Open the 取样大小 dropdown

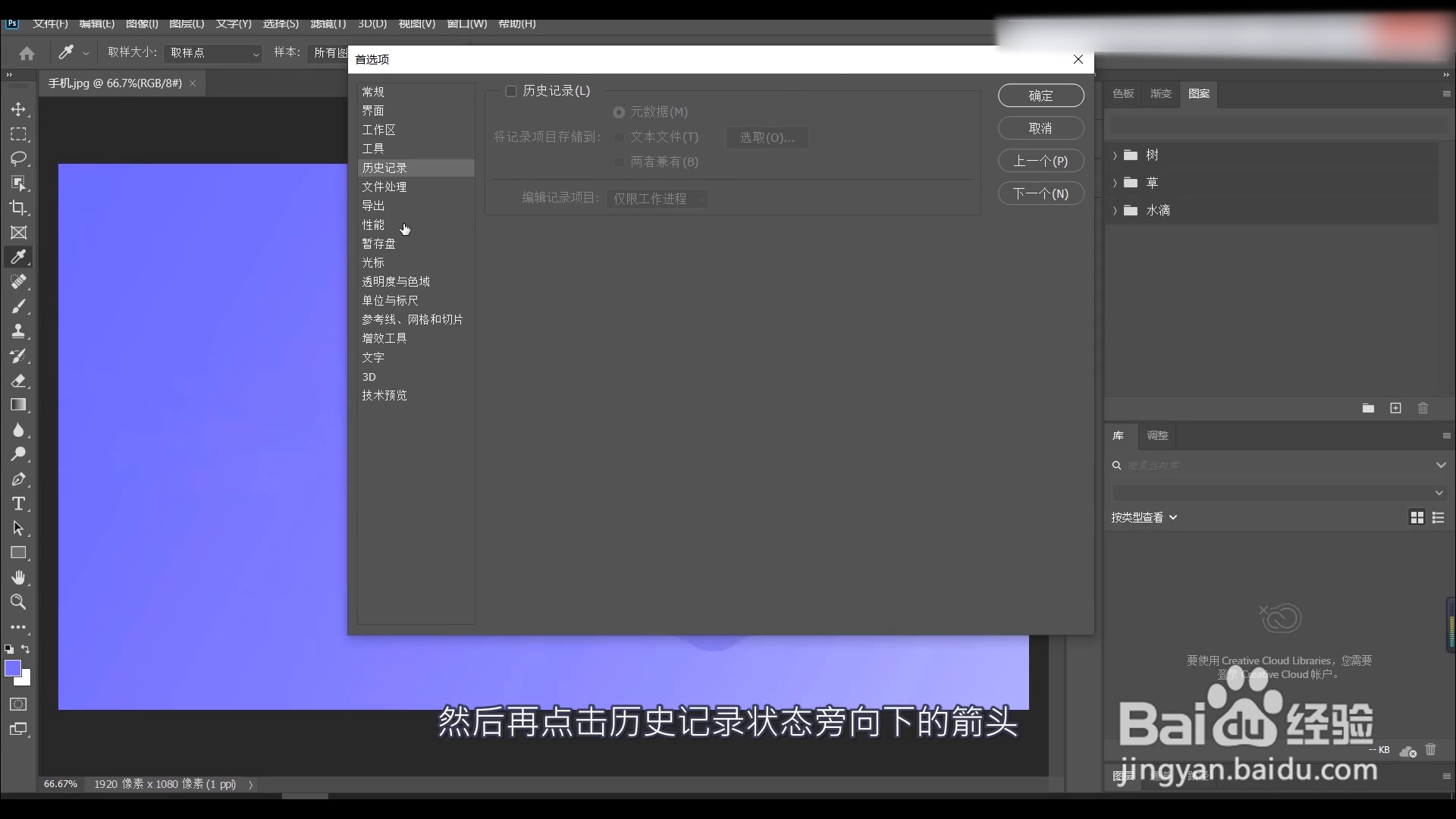[x=213, y=53]
